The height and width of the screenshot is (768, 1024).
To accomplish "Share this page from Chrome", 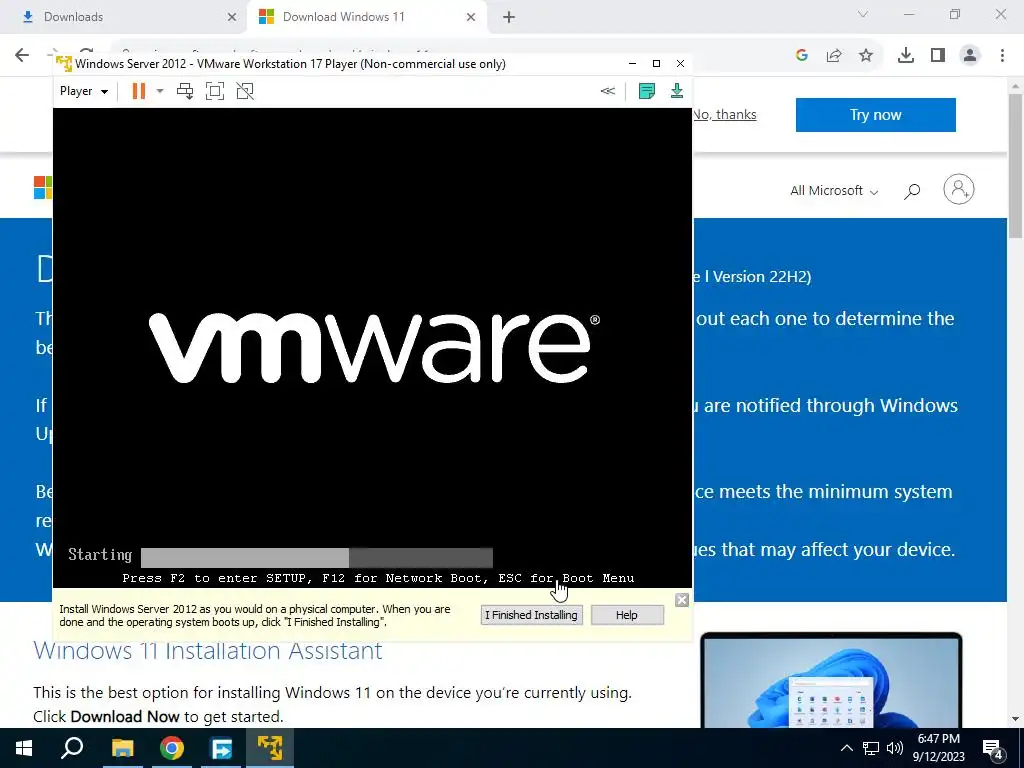I will coord(834,56).
